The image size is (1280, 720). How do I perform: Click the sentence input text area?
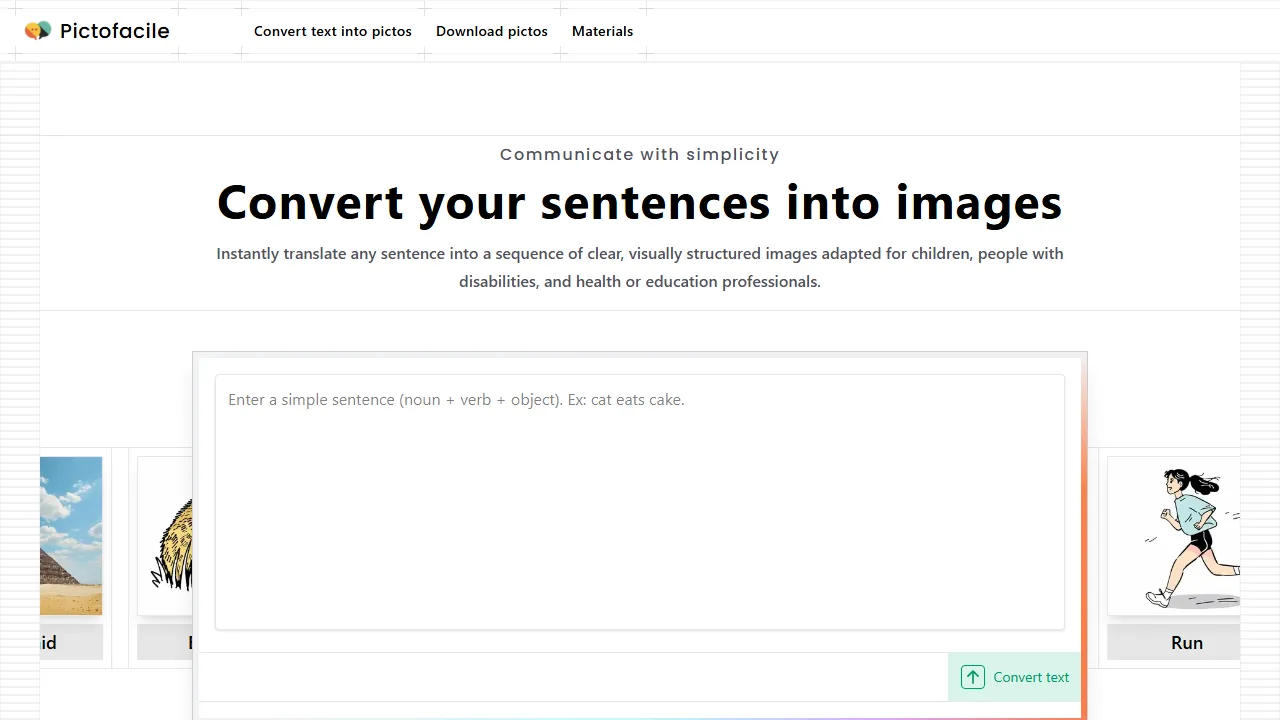click(x=640, y=500)
